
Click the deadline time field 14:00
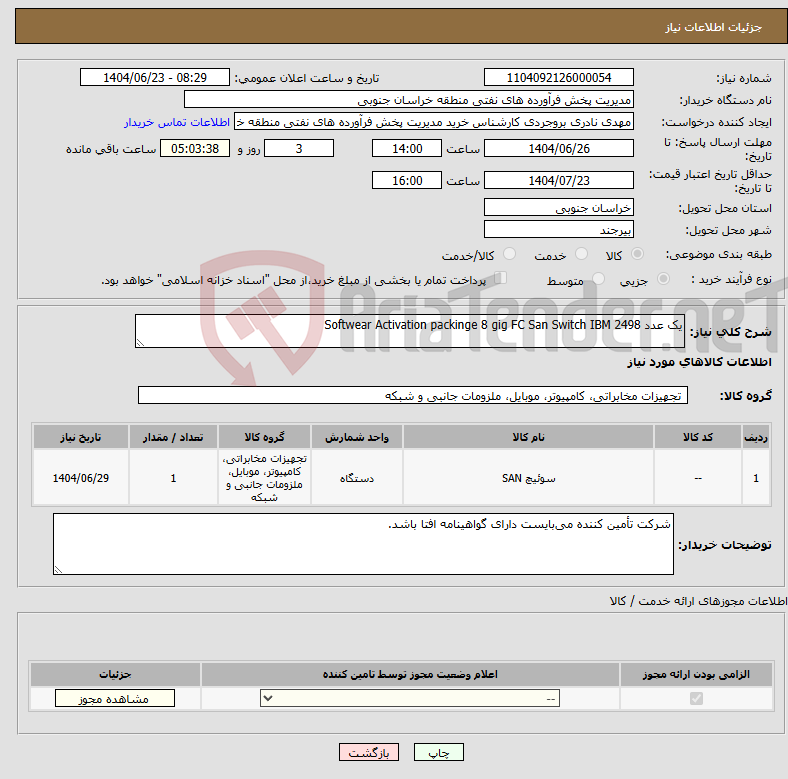click(x=407, y=149)
